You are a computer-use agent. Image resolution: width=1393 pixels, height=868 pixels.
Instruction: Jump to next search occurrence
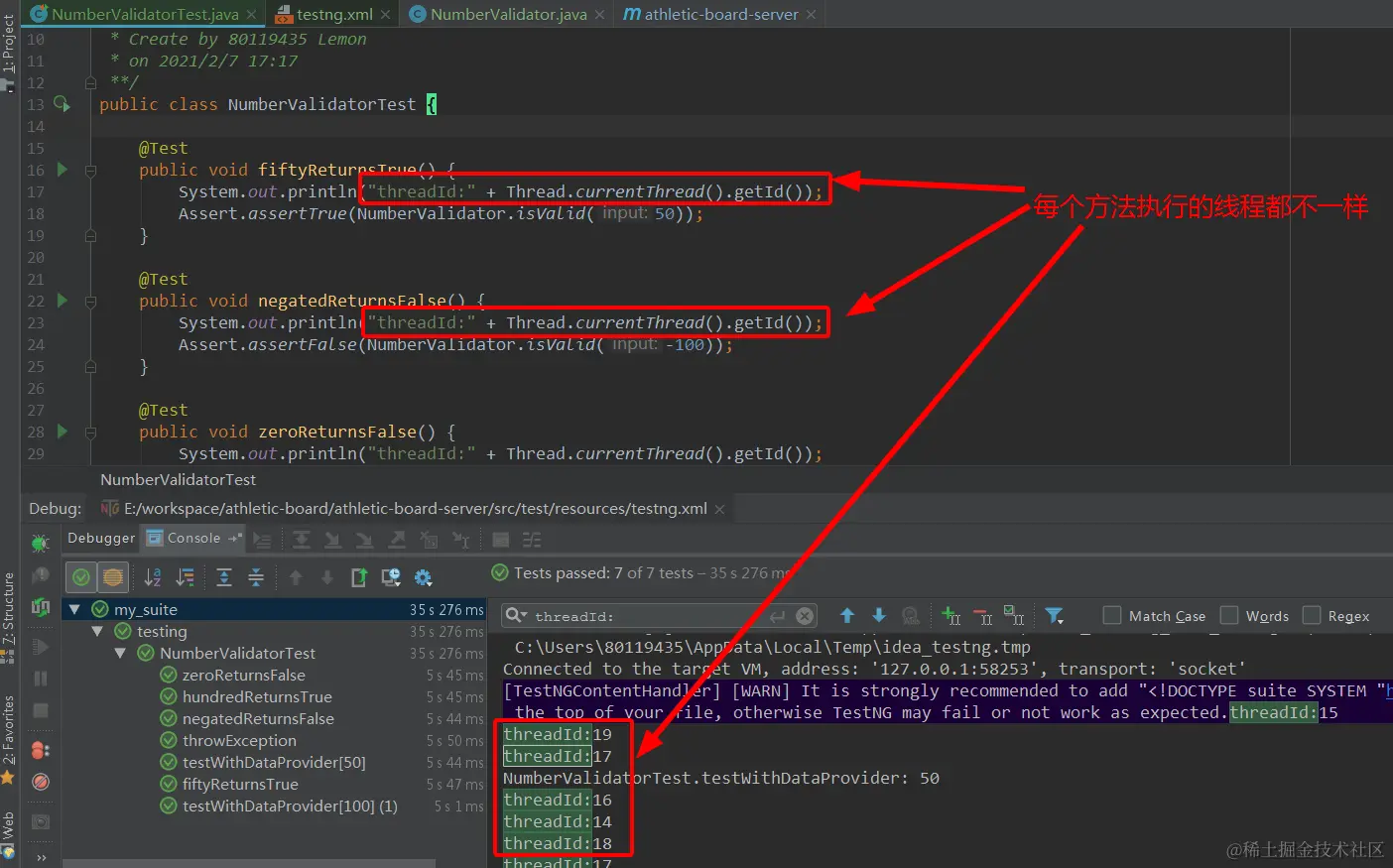(879, 616)
